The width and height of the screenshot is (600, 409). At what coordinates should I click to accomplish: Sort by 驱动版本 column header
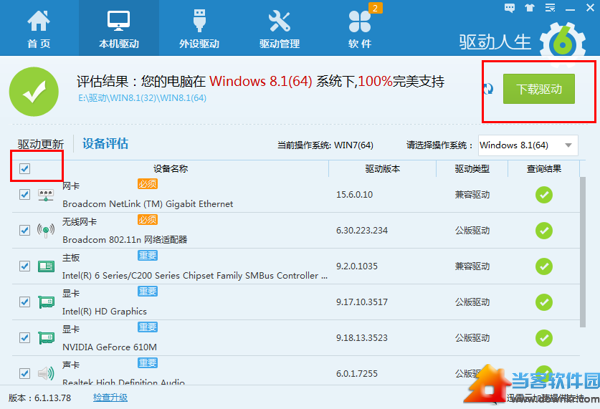pyautogui.click(x=382, y=169)
